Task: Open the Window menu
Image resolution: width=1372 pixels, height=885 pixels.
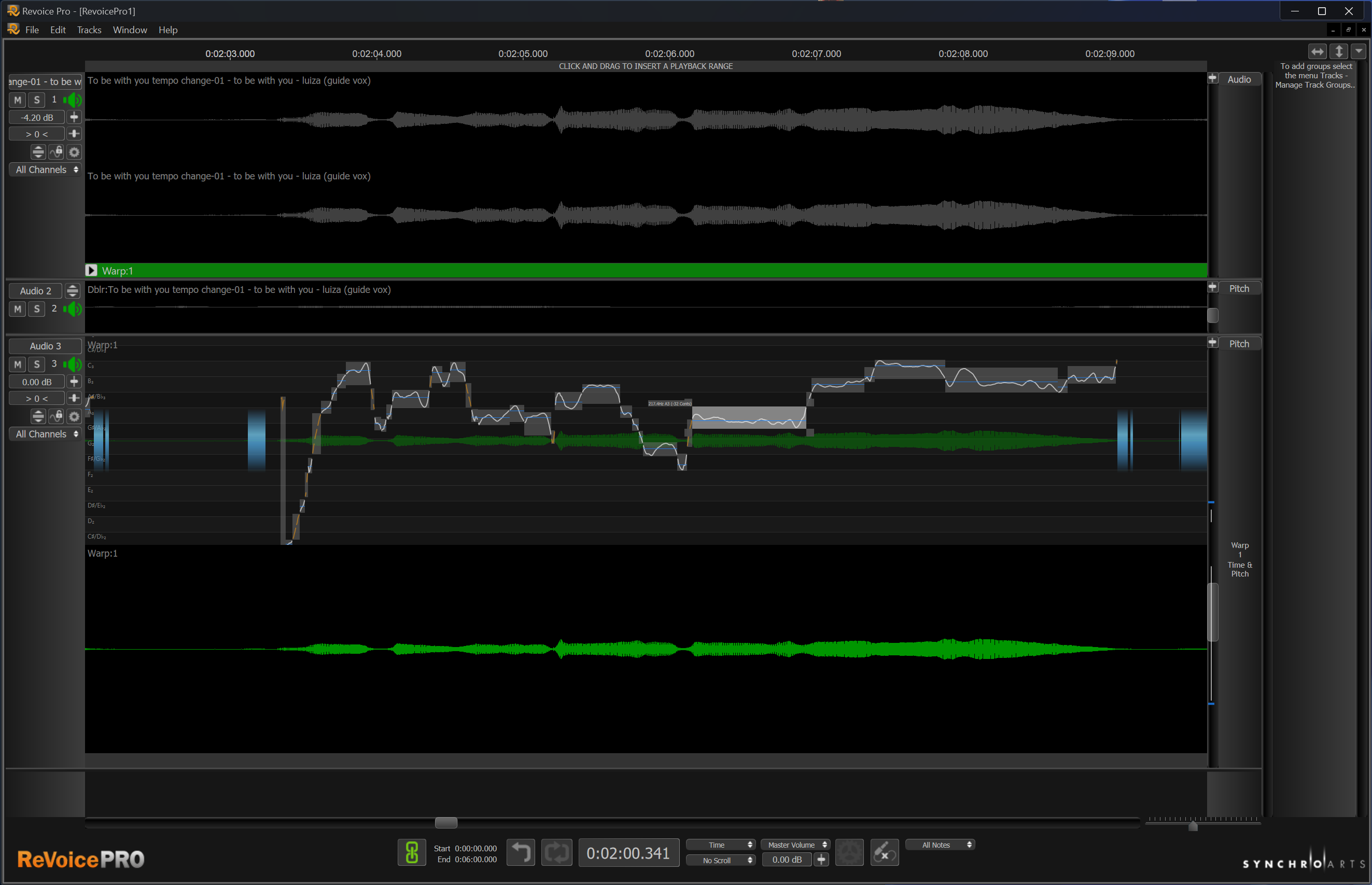Action: coord(130,30)
